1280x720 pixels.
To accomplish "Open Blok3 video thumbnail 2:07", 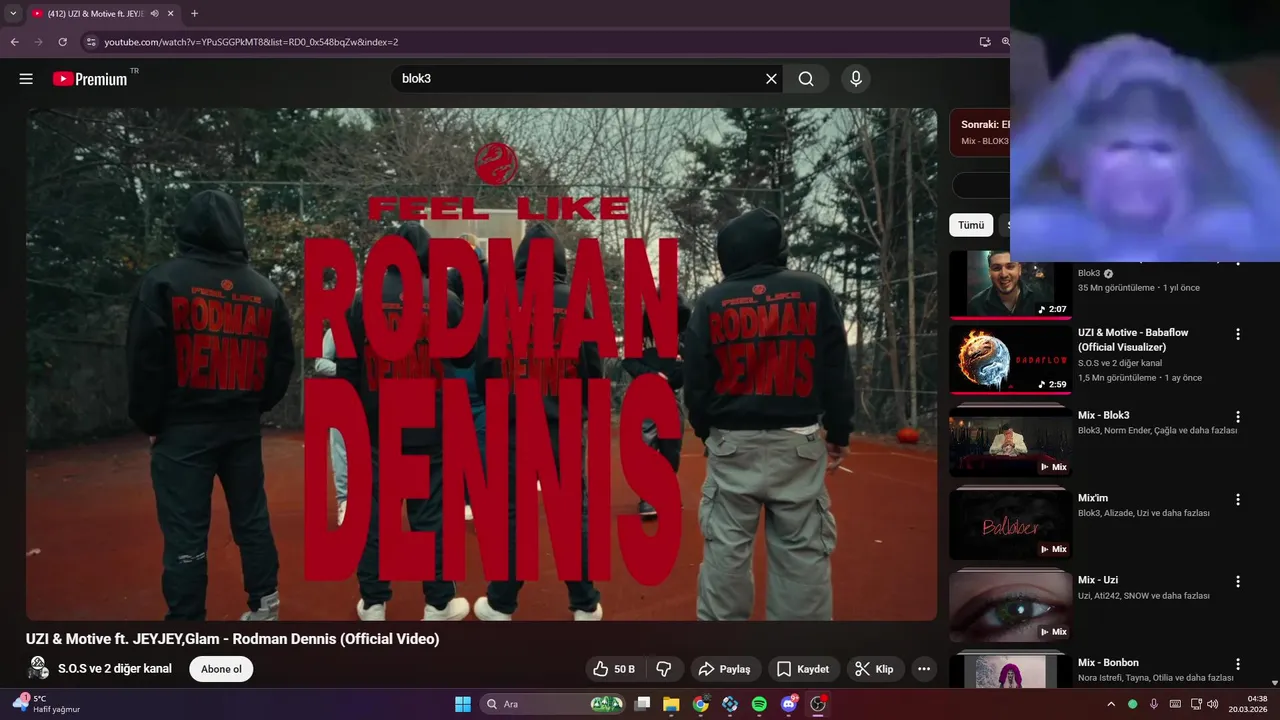I will point(1010,286).
